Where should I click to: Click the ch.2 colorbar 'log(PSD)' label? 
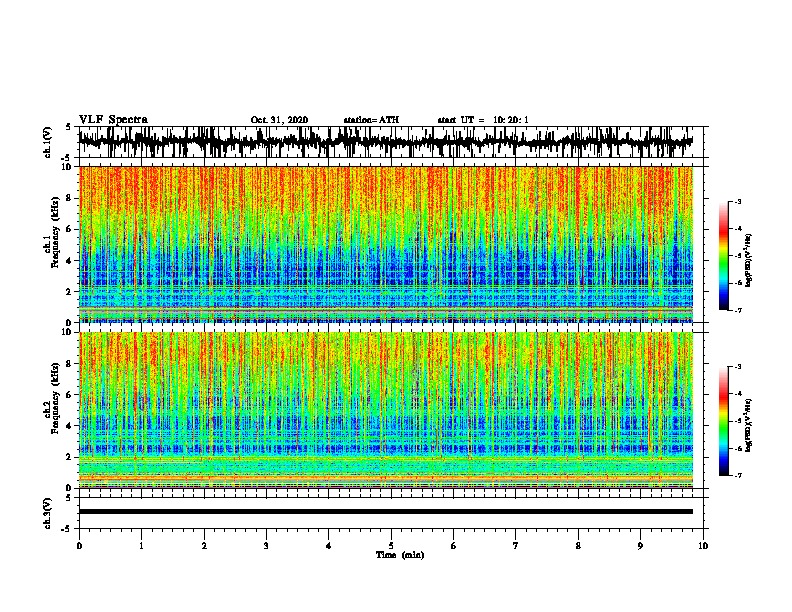pyautogui.click(x=749, y=425)
